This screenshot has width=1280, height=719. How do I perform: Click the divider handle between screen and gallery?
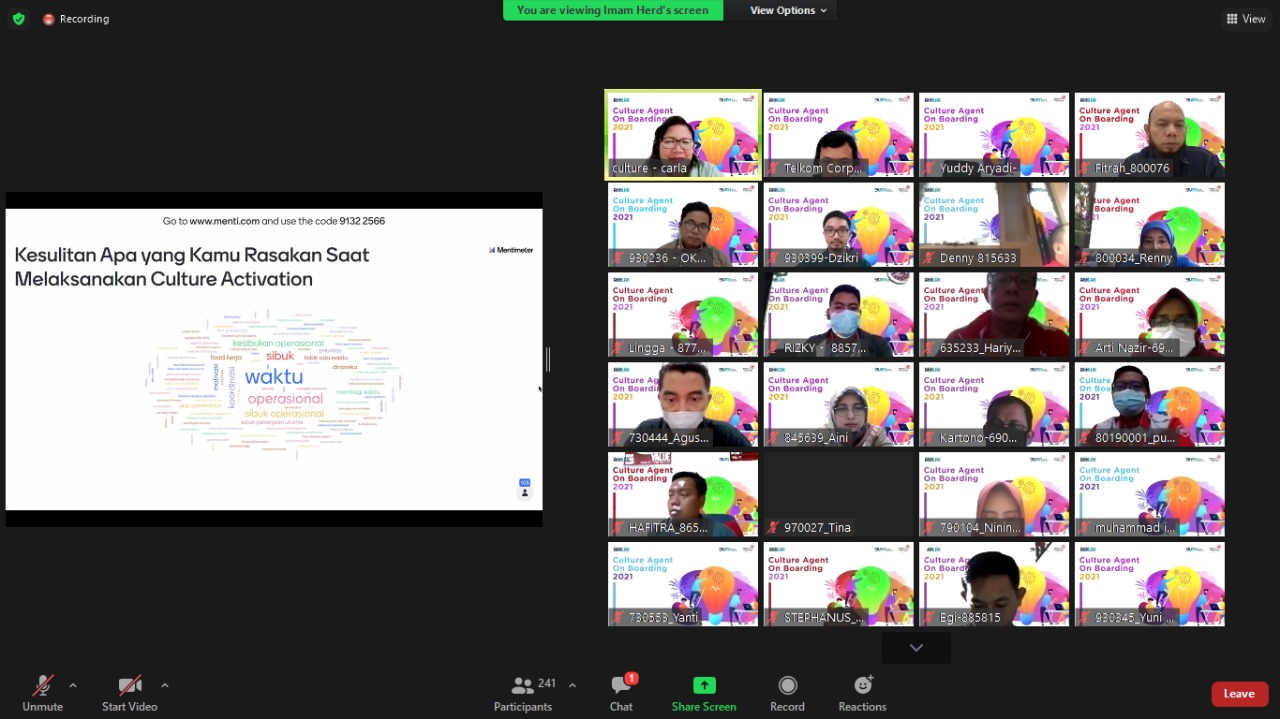(547, 360)
